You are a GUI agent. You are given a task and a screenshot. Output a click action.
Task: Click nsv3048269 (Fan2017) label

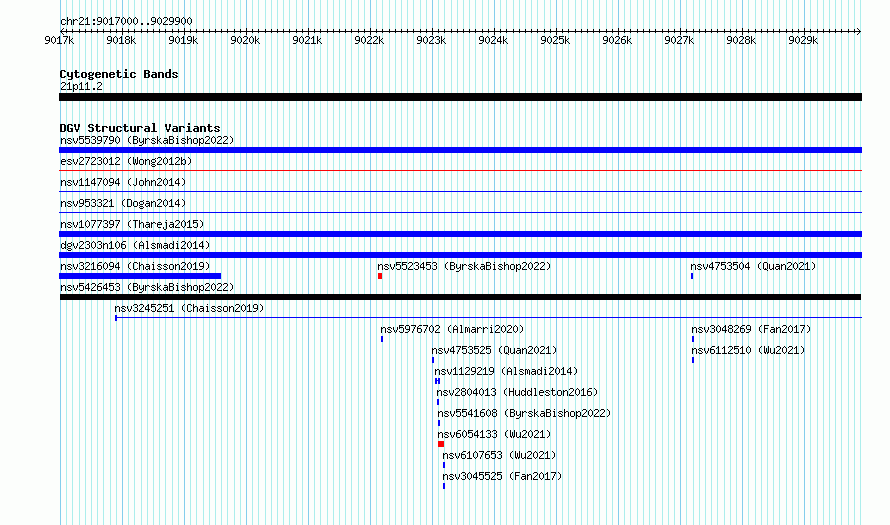point(752,329)
